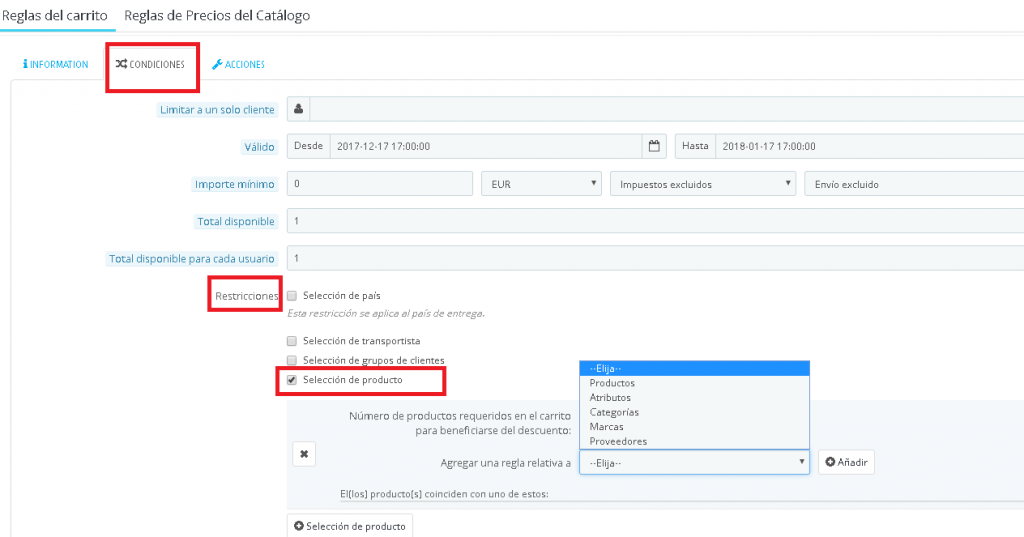Viewport: 1024px width, 537px height.
Task: Click the wrench icon on Acciones tab
Action: click(216, 64)
